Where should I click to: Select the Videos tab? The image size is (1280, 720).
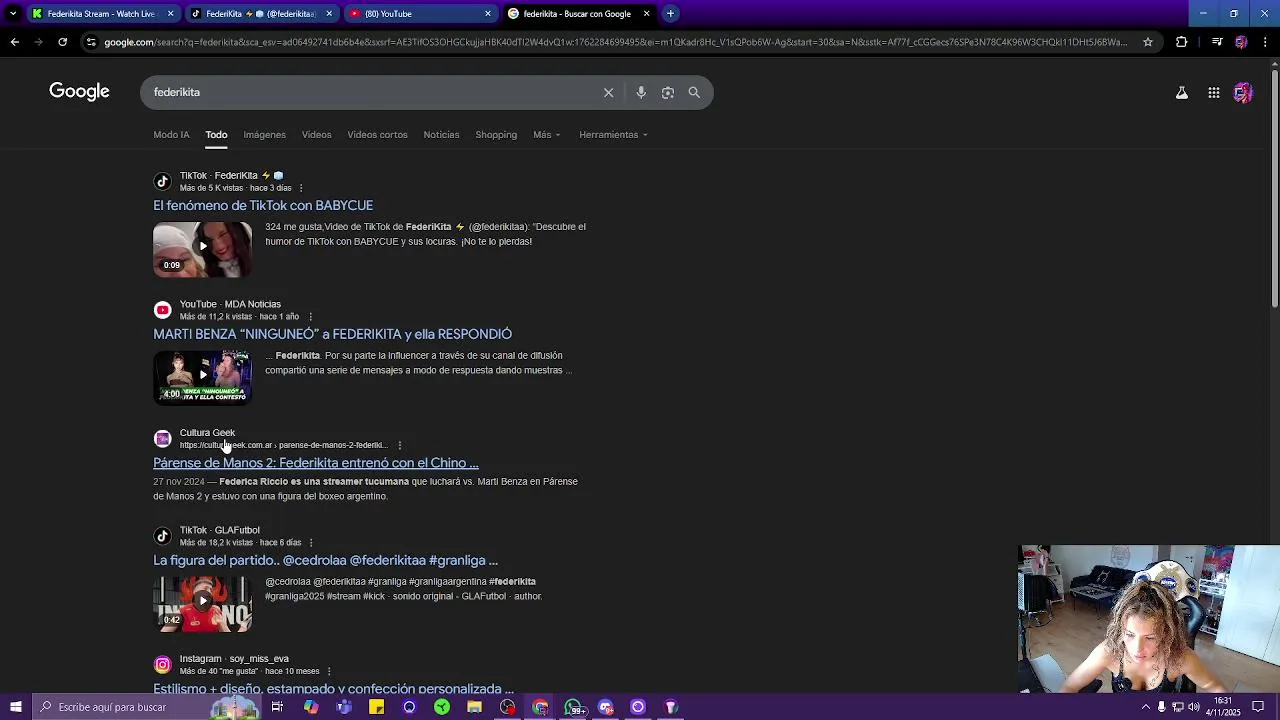pos(316,135)
